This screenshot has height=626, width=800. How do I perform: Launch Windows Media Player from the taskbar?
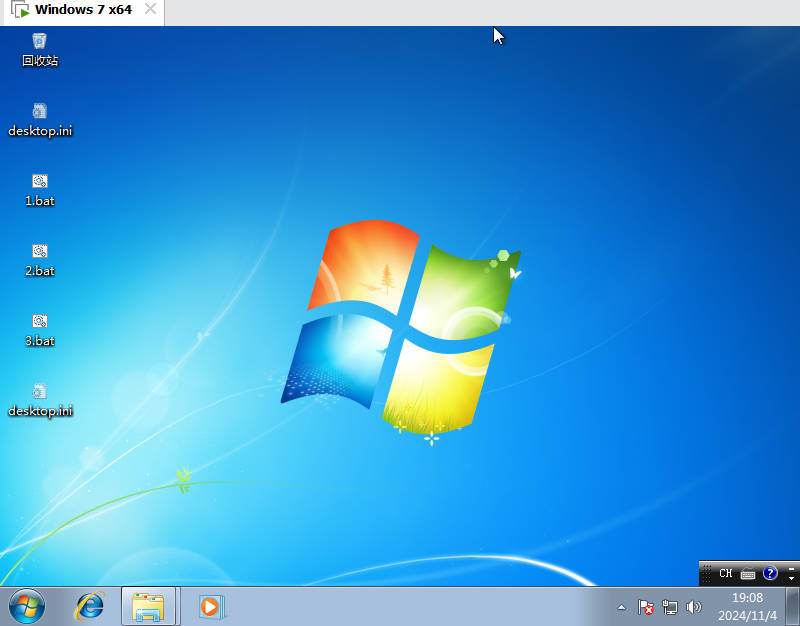(x=210, y=607)
